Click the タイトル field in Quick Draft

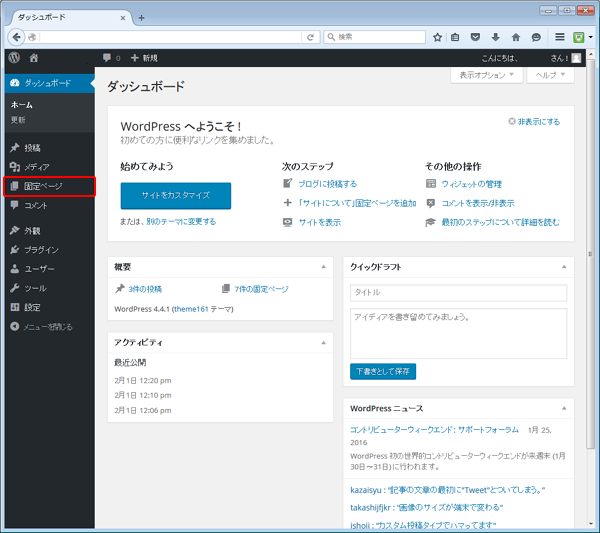[x=458, y=293]
